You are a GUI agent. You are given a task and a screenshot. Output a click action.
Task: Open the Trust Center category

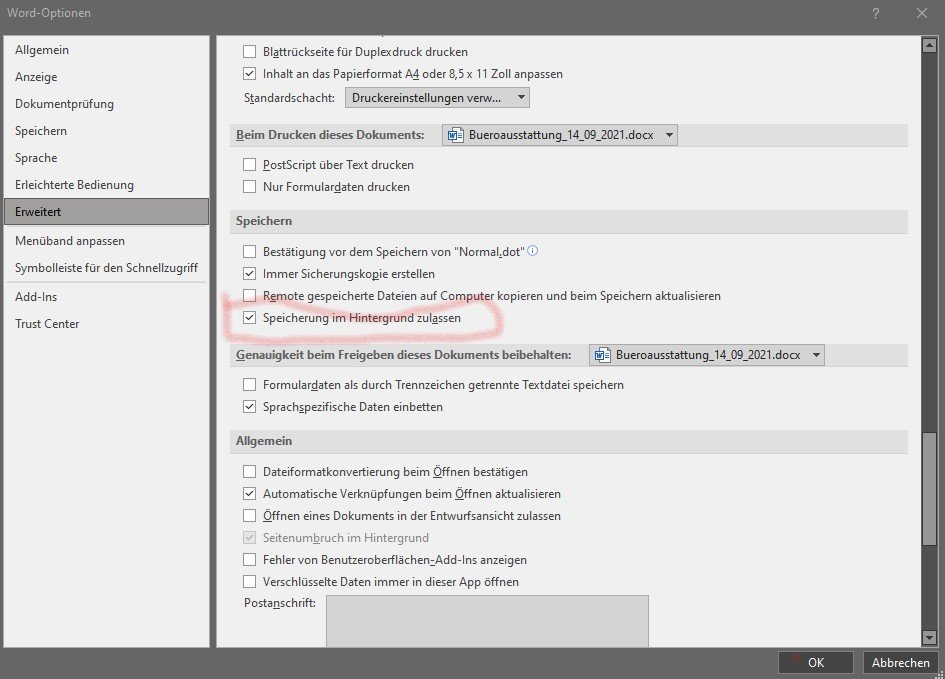click(x=106, y=324)
